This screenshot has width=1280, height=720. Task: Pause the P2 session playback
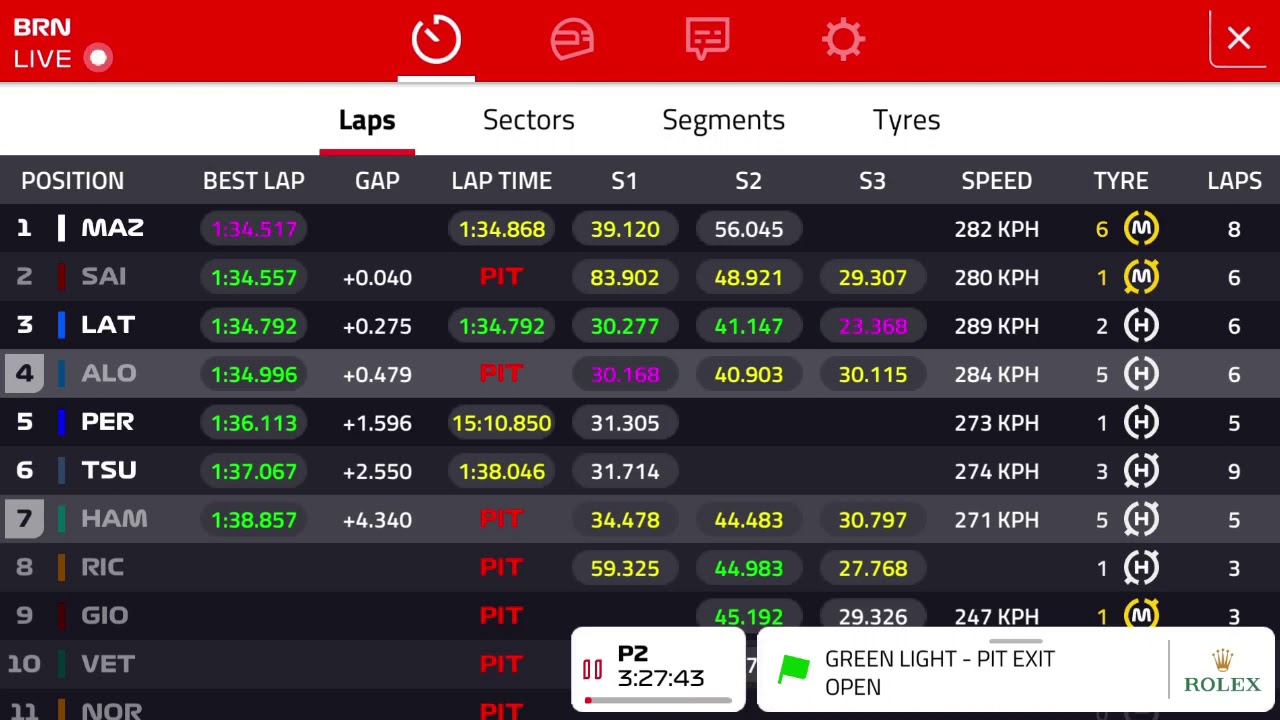tap(592, 670)
